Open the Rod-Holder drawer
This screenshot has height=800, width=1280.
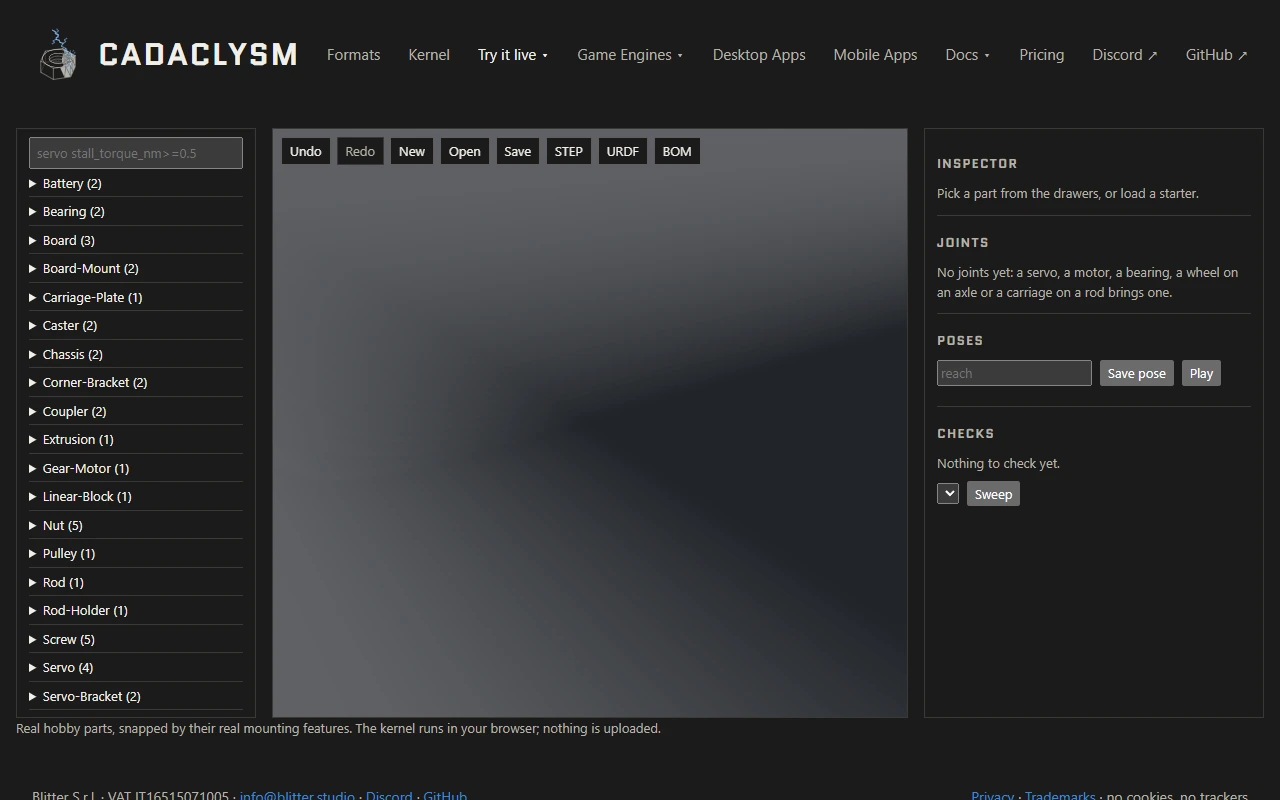(136, 611)
